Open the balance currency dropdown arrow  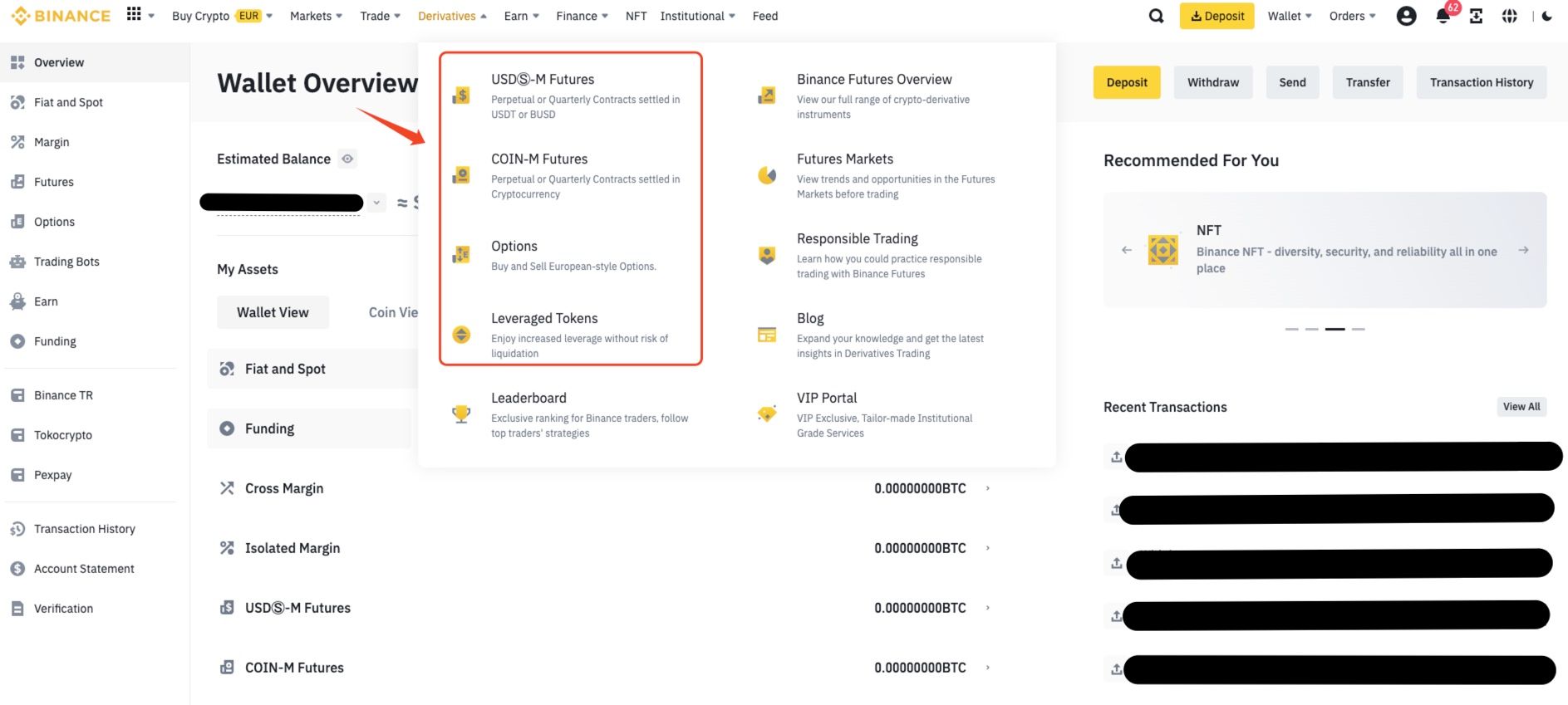(x=376, y=203)
